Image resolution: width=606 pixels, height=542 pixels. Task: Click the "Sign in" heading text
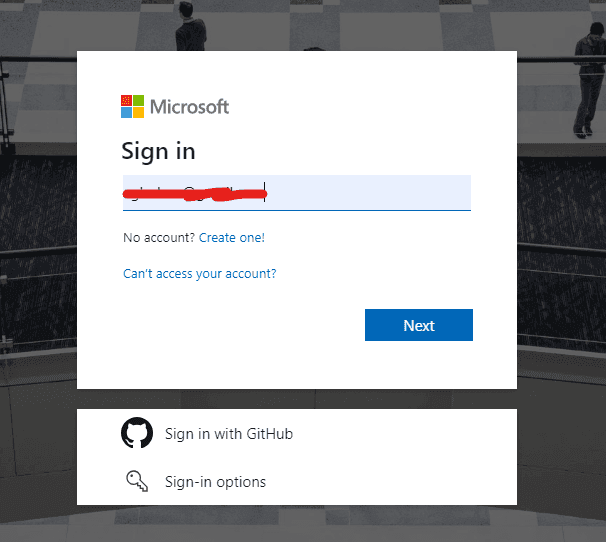pos(158,151)
